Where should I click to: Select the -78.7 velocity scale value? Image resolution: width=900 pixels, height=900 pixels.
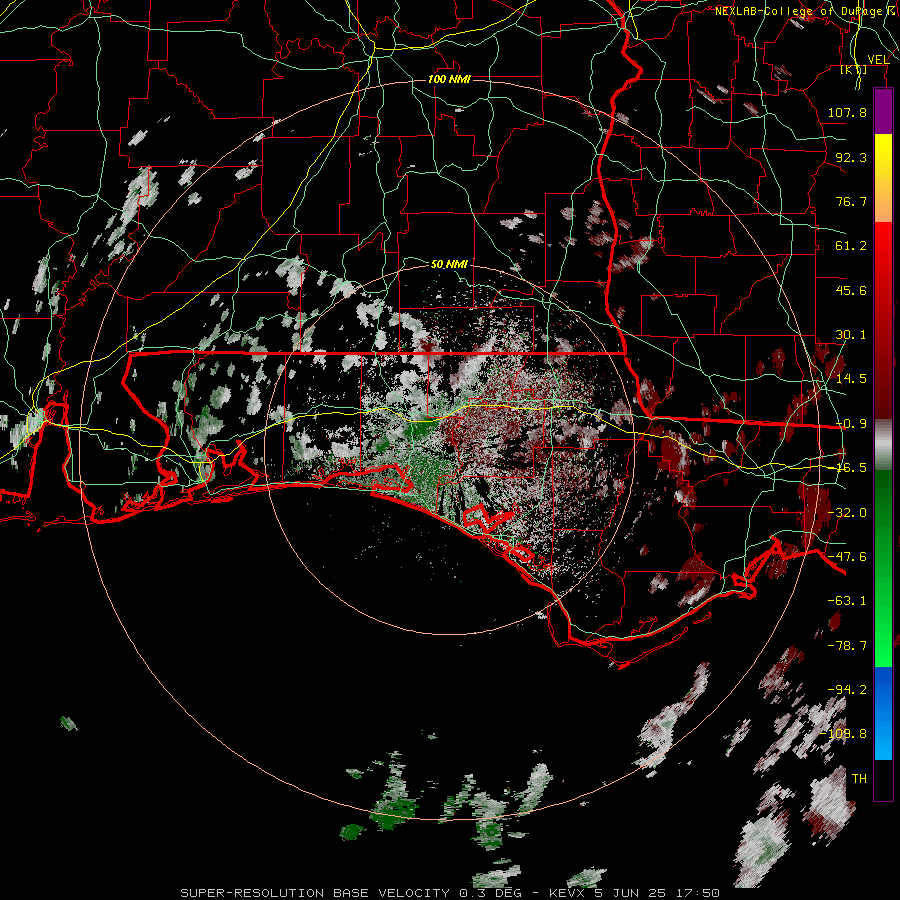click(847, 646)
